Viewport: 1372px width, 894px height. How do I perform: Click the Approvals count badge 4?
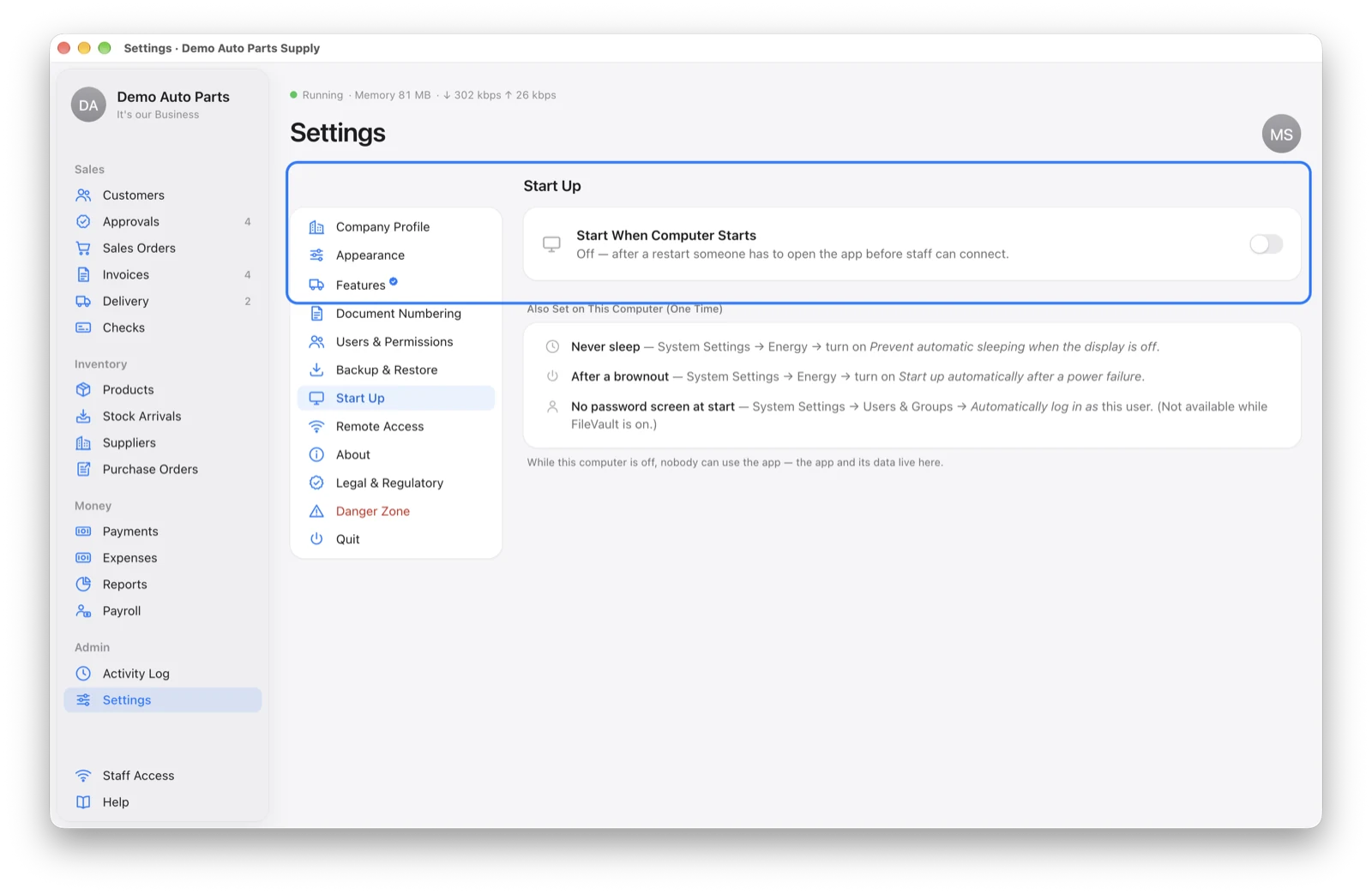click(x=248, y=222)
